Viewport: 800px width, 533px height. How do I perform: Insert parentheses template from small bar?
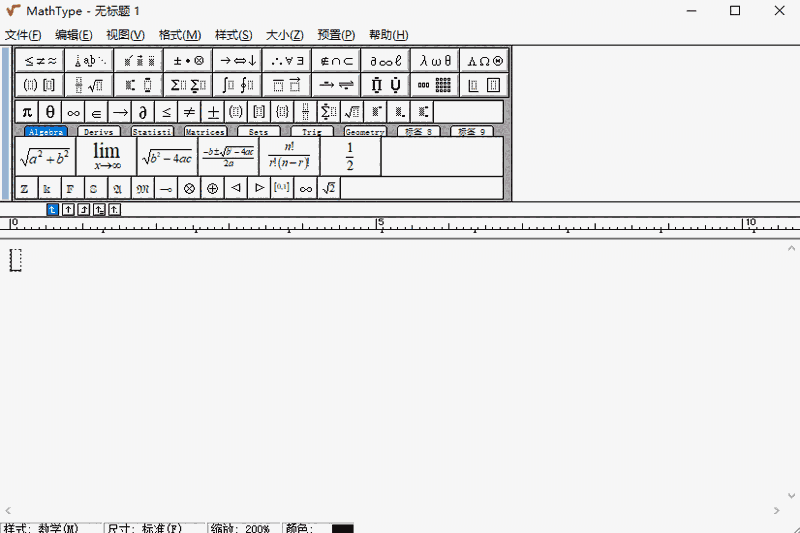click(236, 112)
